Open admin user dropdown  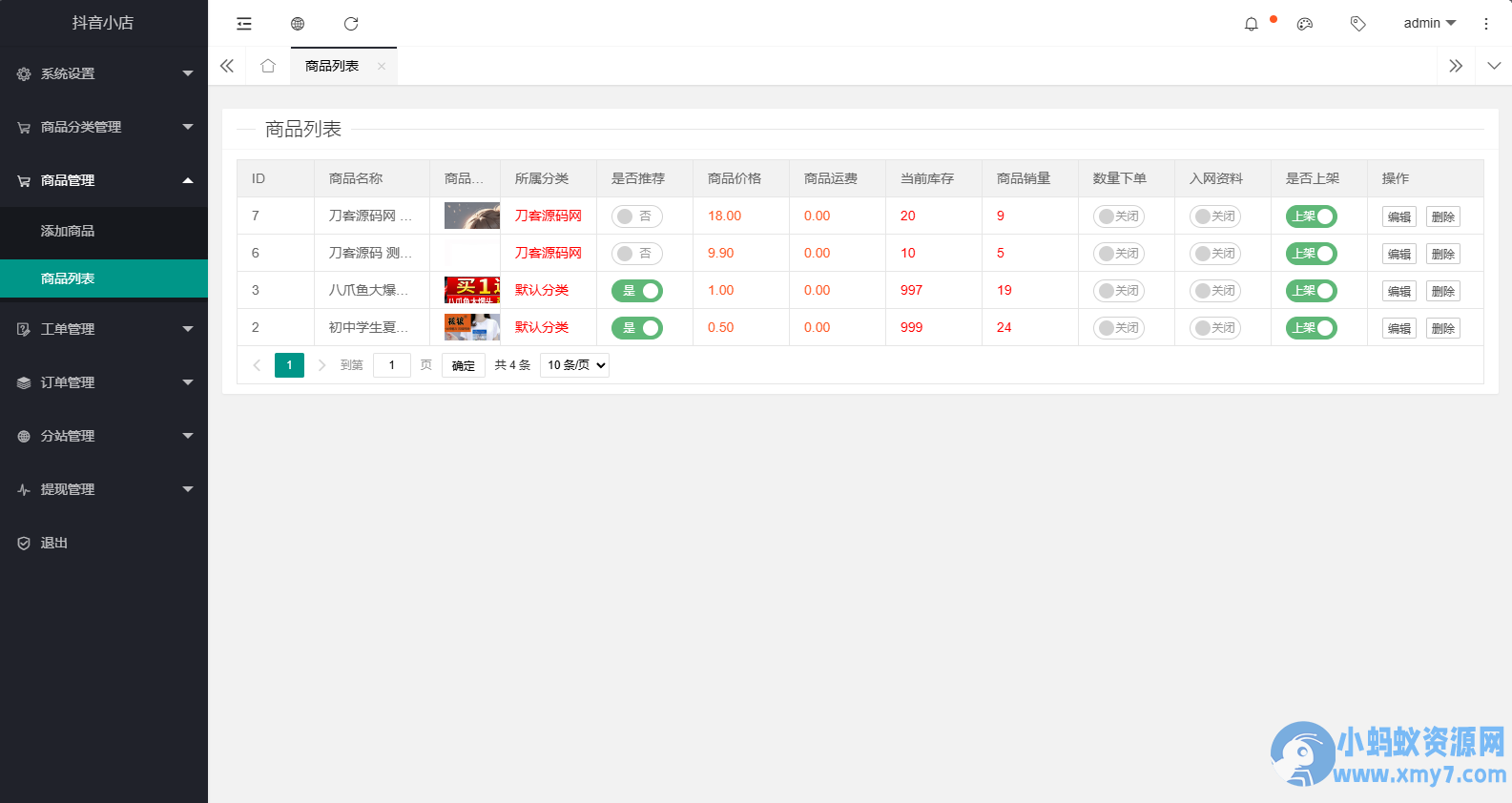(1430, 24)
